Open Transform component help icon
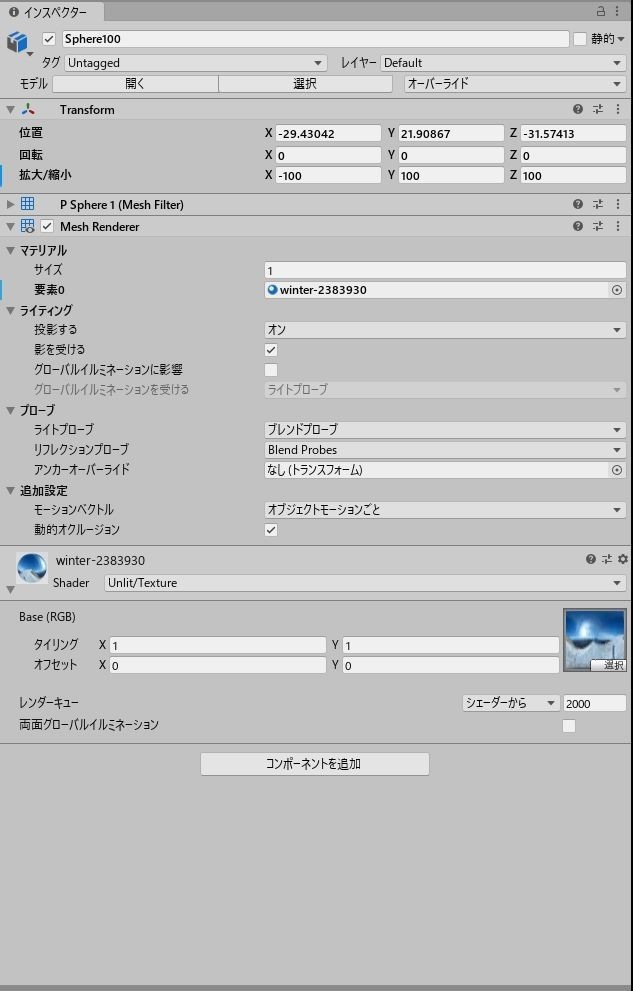This screenshot has height=991, width=633. pos(577,109)
